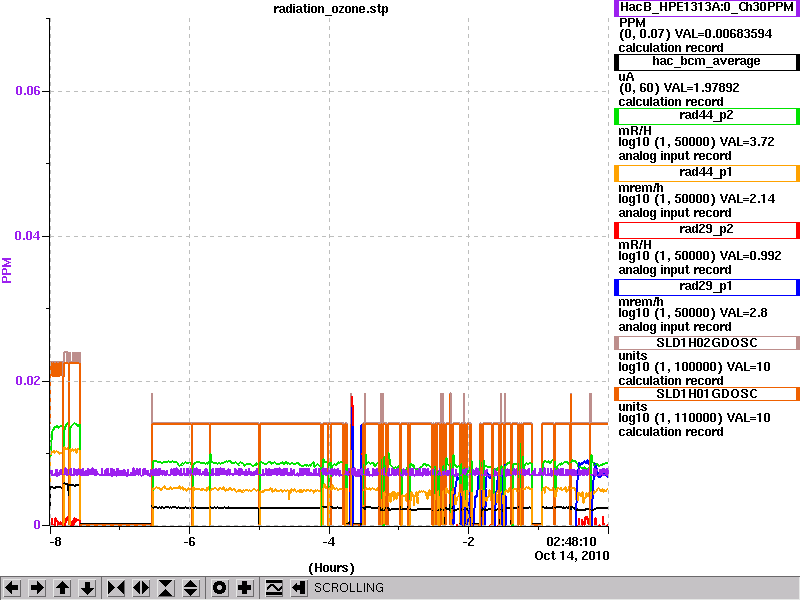The width and height of the screenshot is (800, 600).
Task: Click the VAL=3.72 readout for rad44_p2
Action: 747,142
